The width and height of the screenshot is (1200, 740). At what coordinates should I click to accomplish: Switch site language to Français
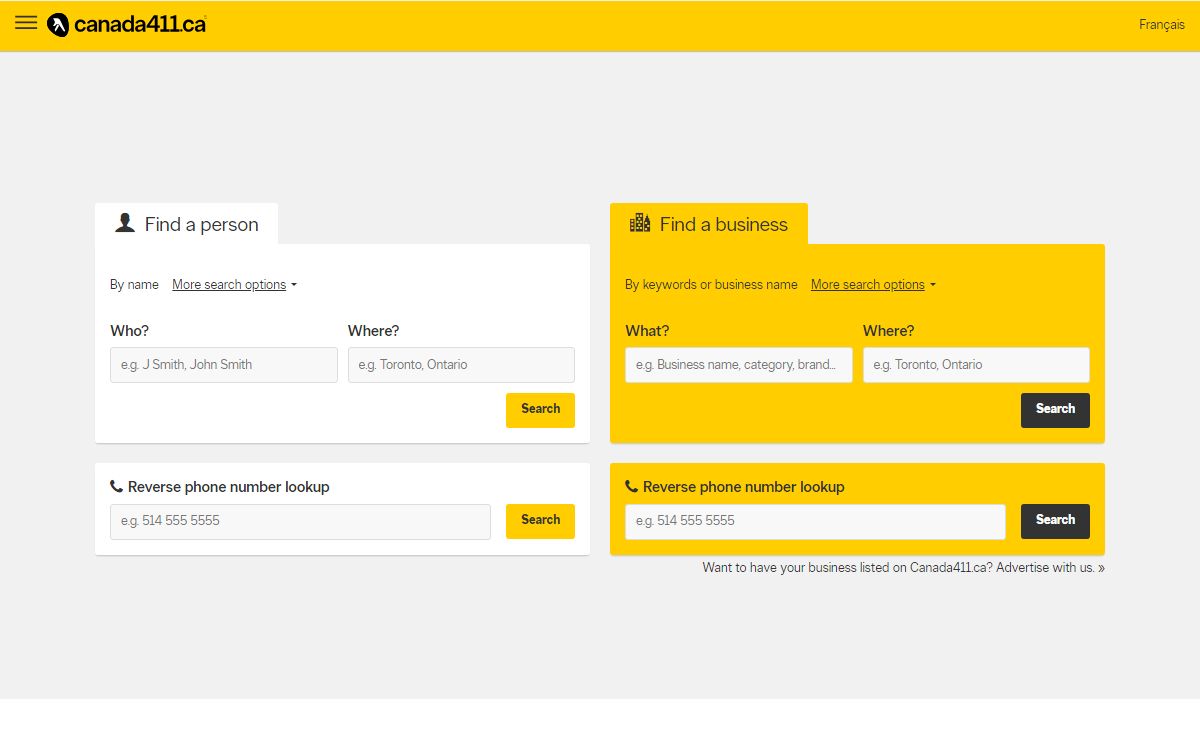click(1161, 24)
